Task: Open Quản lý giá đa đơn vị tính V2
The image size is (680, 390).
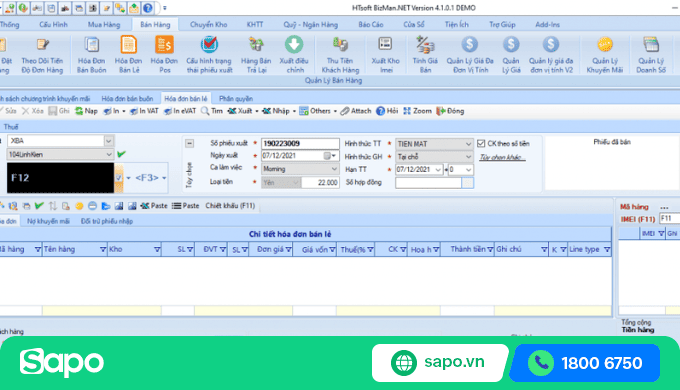Action: [x=551, y=55]
